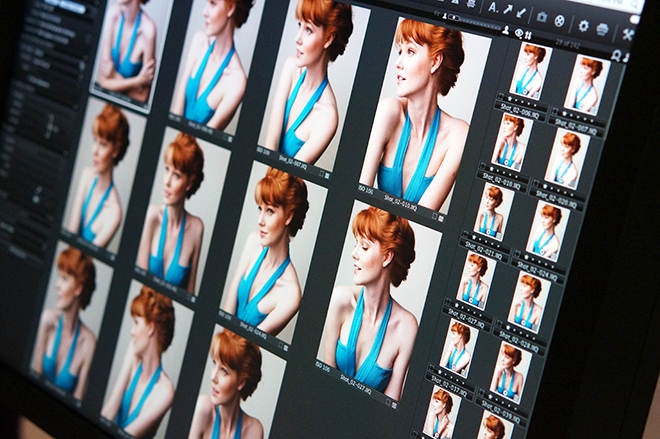
Task: Select browser thumbnail Shot_02-006.IIQ
Action: (x=530, y=70)
